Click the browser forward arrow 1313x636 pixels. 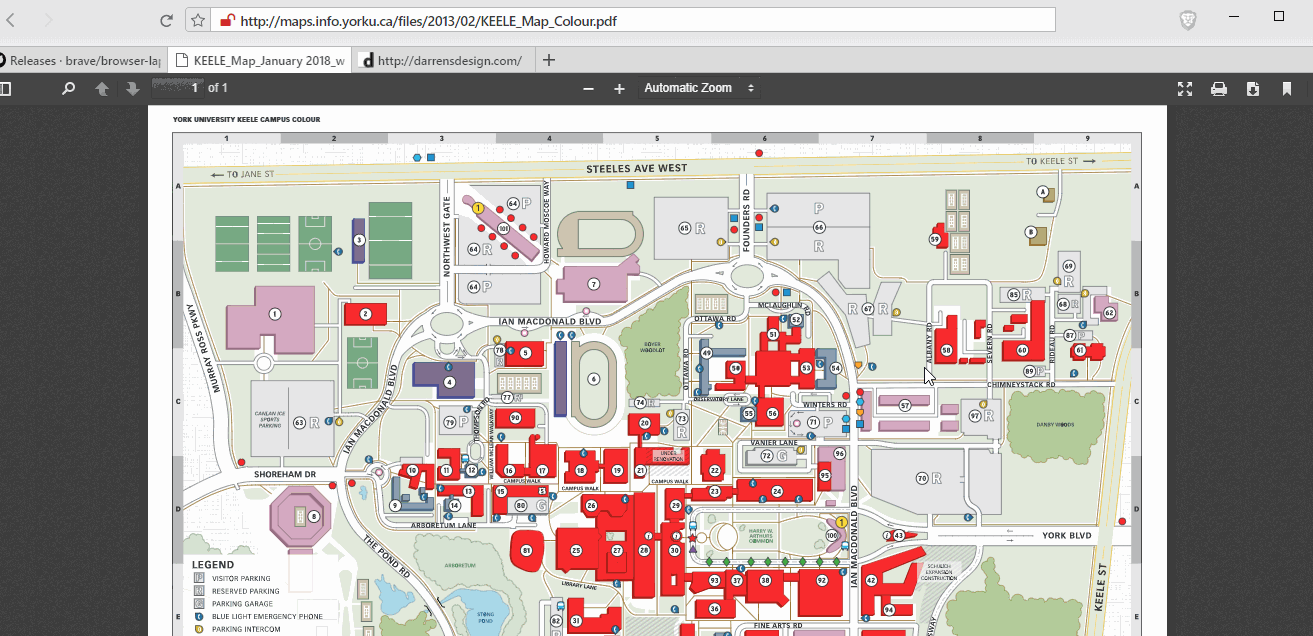[48, 20]
